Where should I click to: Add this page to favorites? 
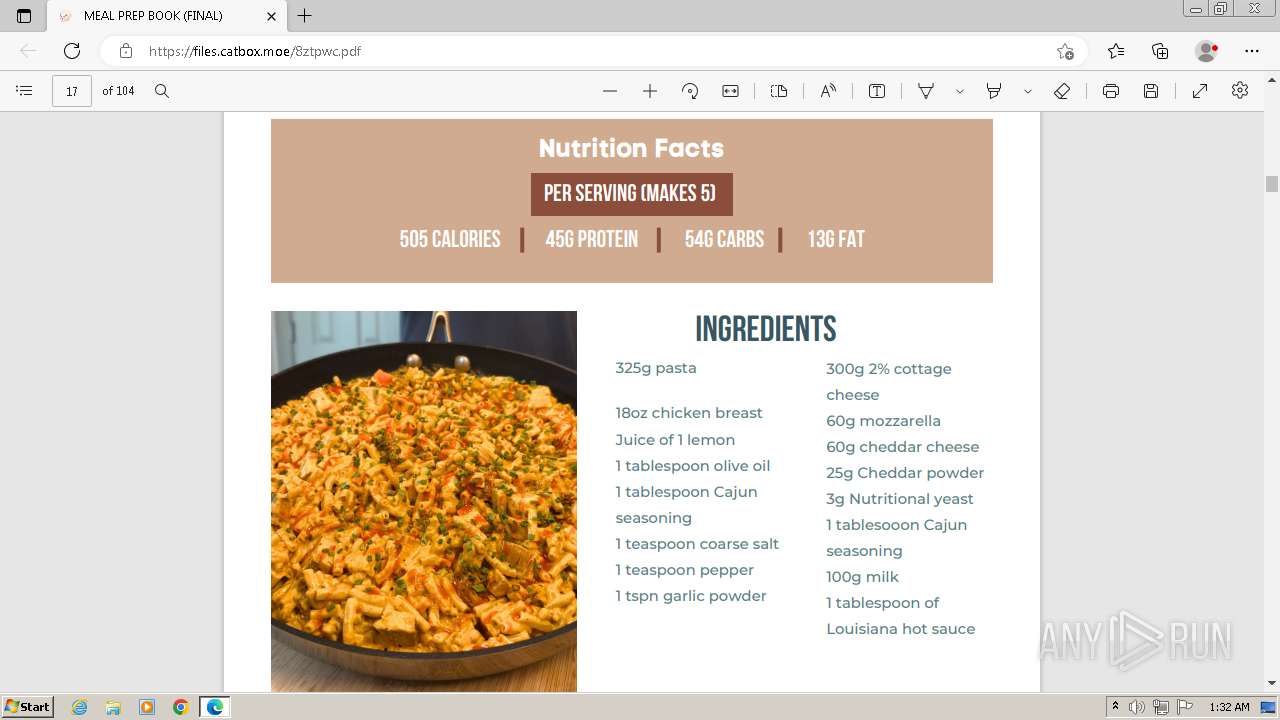tap(1065, 51)
